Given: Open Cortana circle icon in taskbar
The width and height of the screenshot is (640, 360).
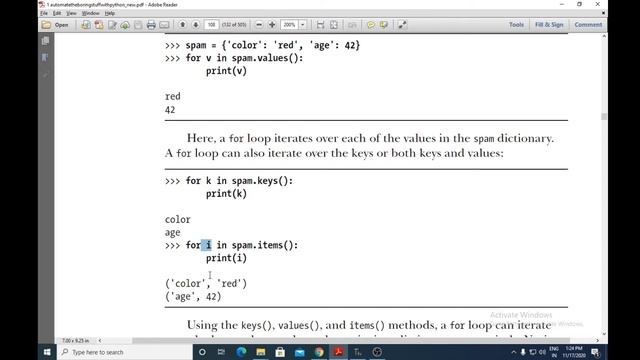Looking at the screenshot, I should tap(202, 352).
